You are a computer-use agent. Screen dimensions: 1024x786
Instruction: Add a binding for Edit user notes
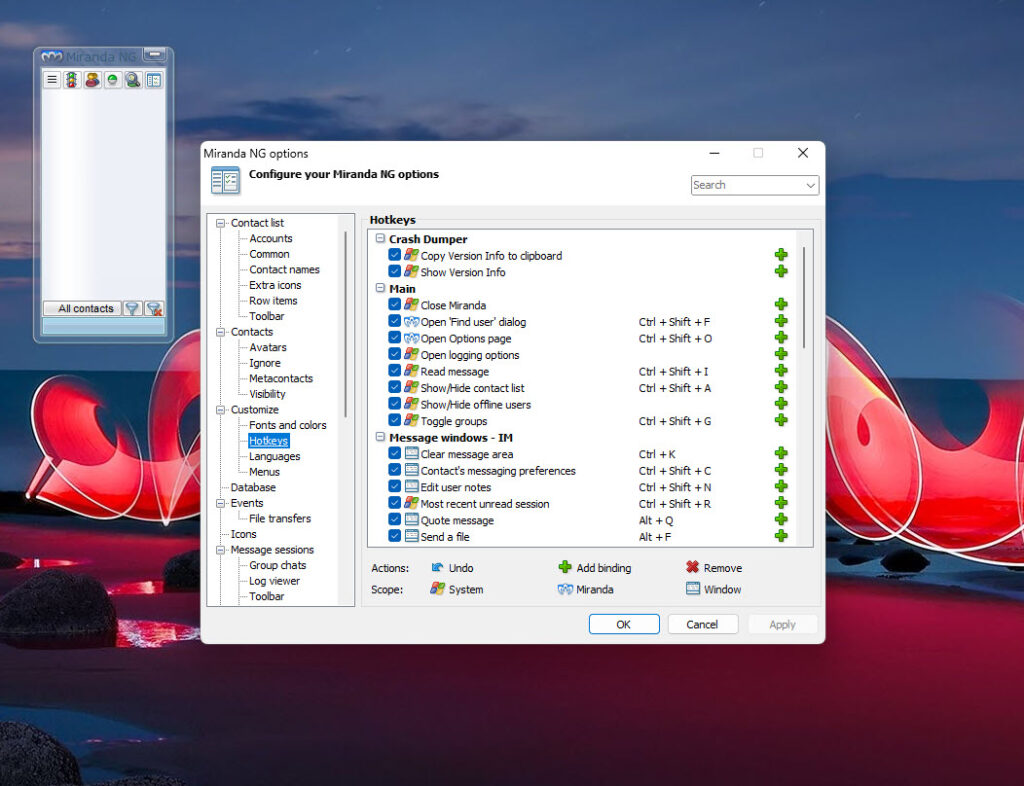[781, 486]
